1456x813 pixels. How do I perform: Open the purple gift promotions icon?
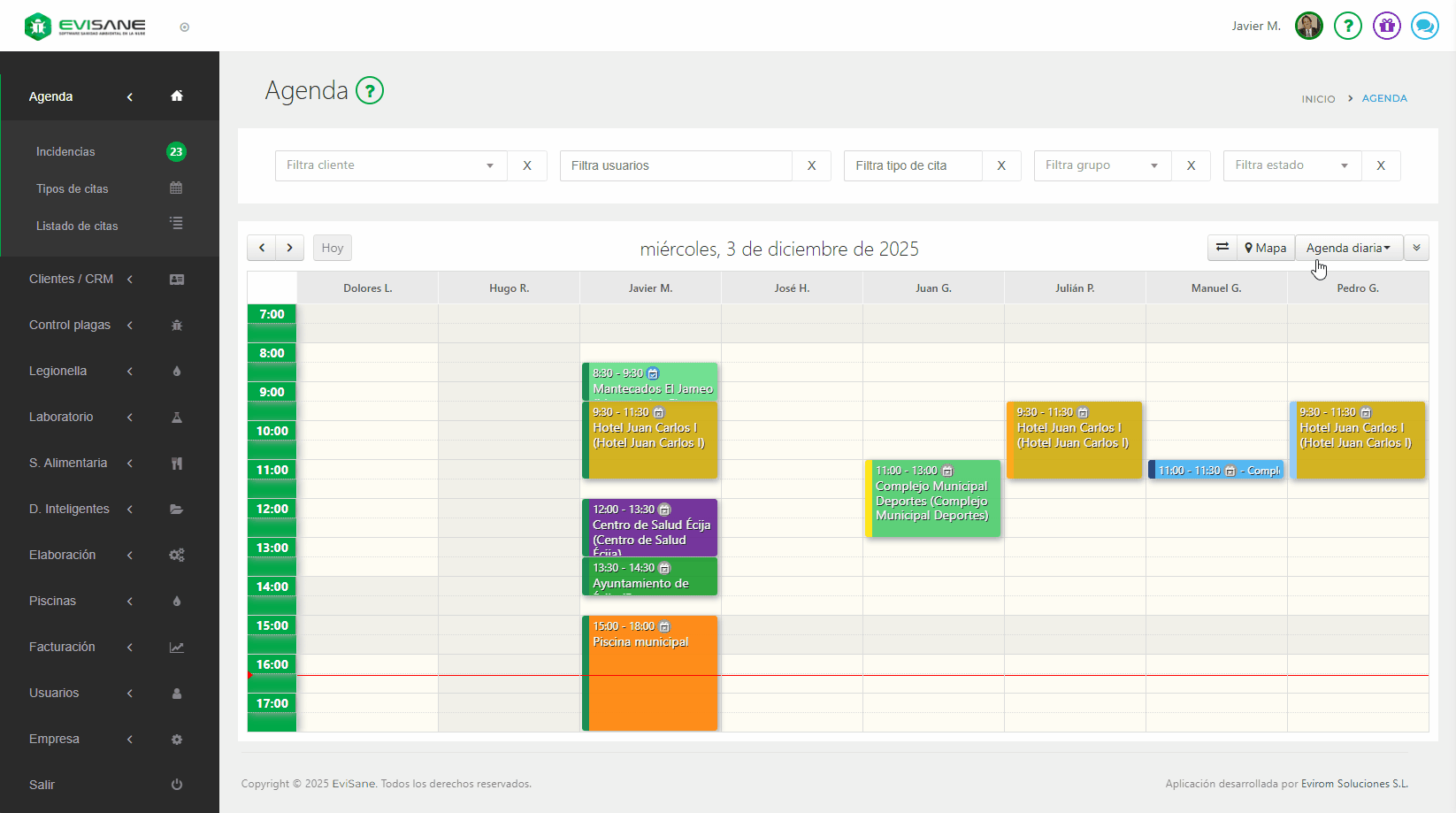[x=1386, y=26]
